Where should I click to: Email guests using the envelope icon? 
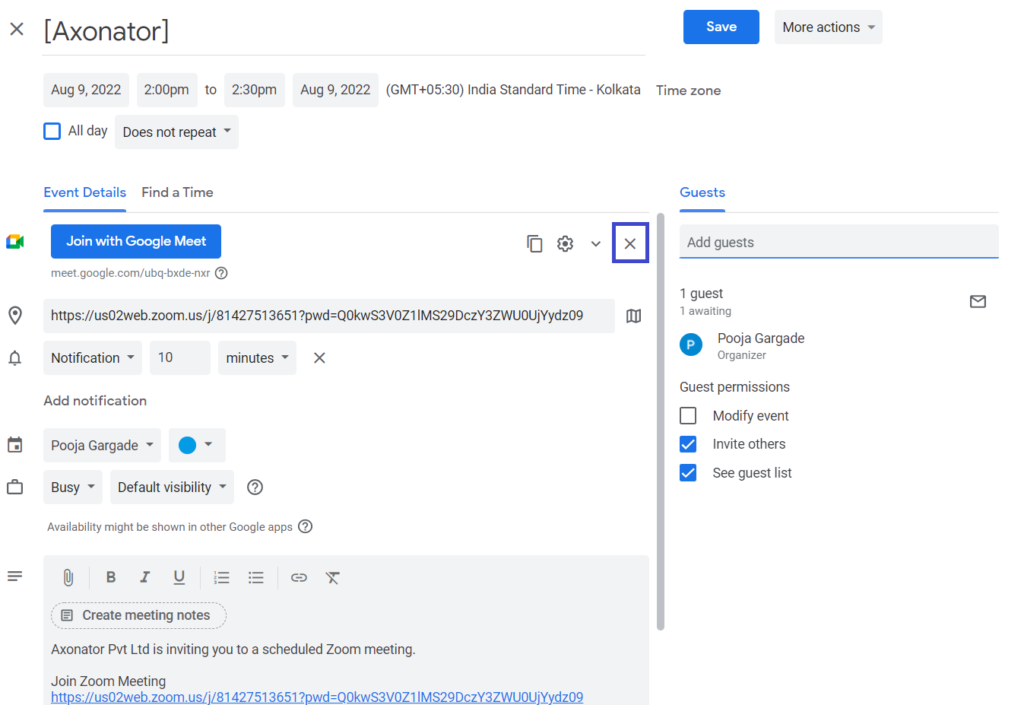tap(978, 302)
